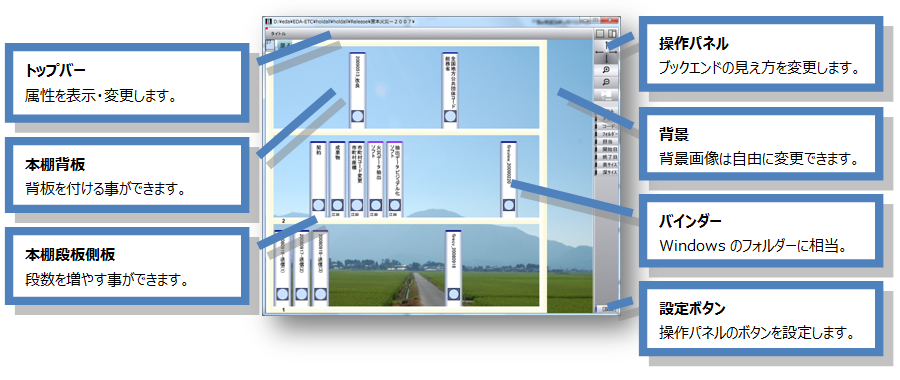Select the コード item in side panel
900x380 pixels.
coord(607,126)
